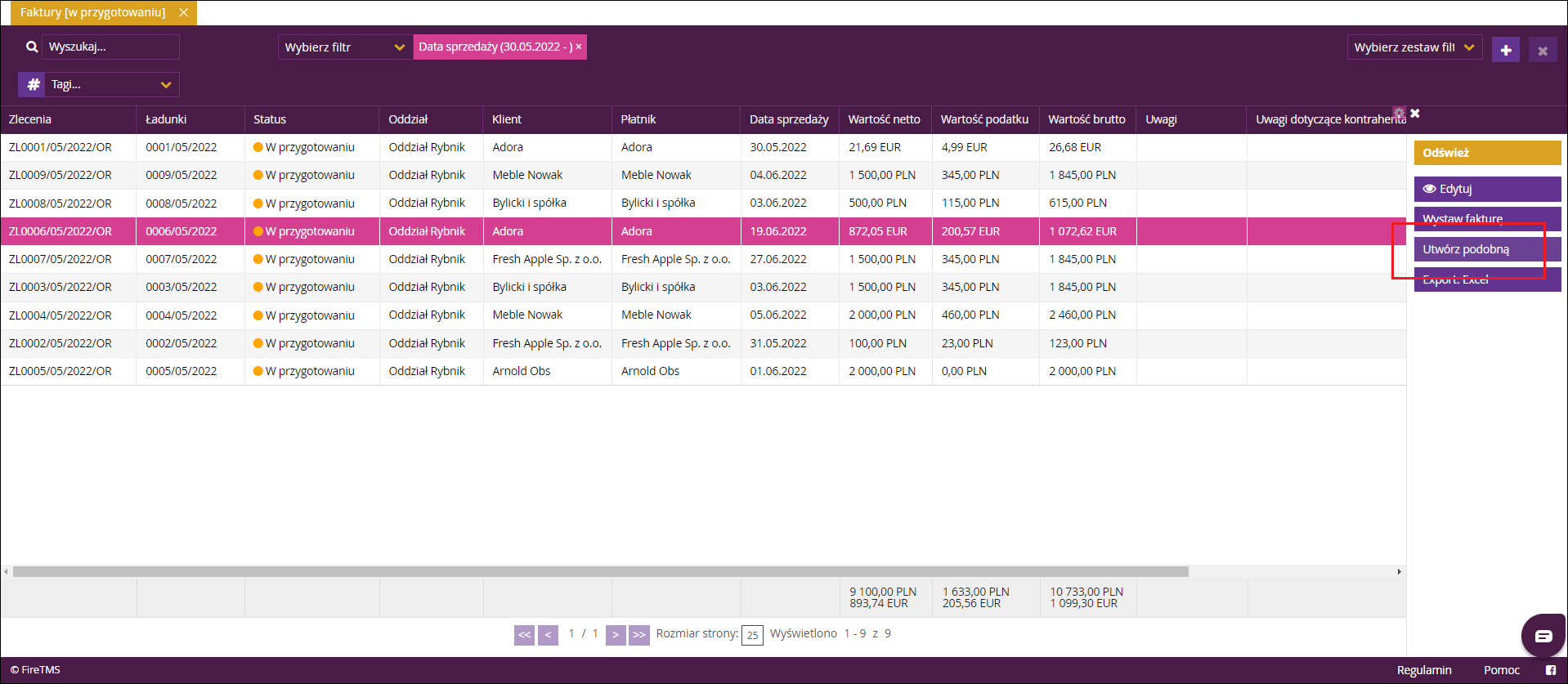Open column settings gear icon
This screenshot has height=684, width=1568.
click(1399, 113)
